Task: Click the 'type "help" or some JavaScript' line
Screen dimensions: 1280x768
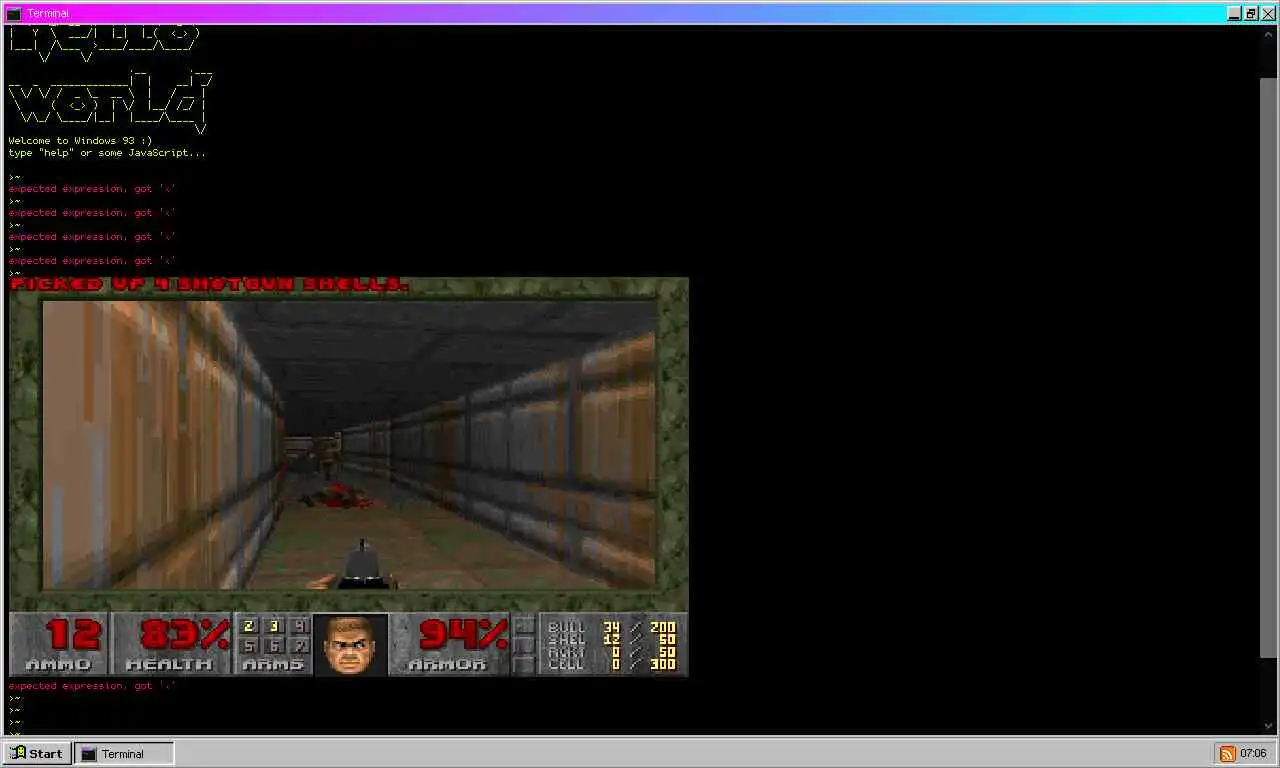Action: pyautogui.click(x=107, y=153)
